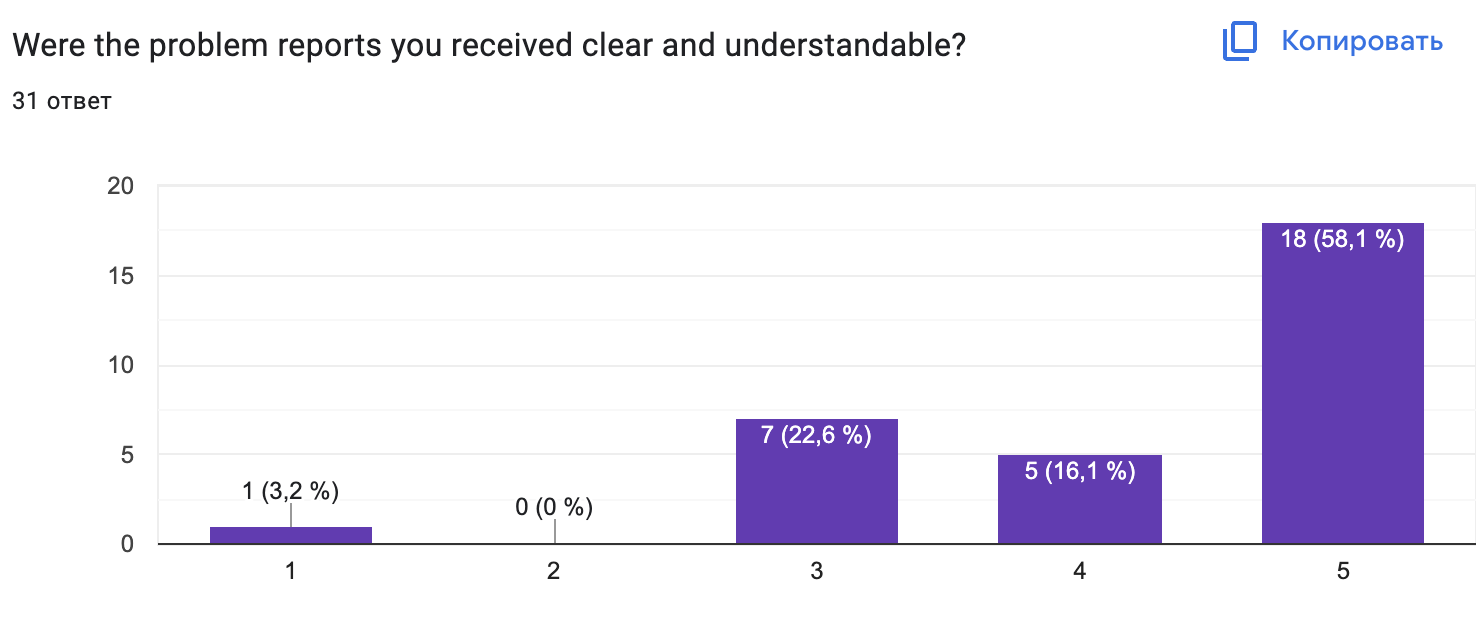Click the y-axis value 10
This screenshot has width=1477, height=623.
click(x=120, y=366)
